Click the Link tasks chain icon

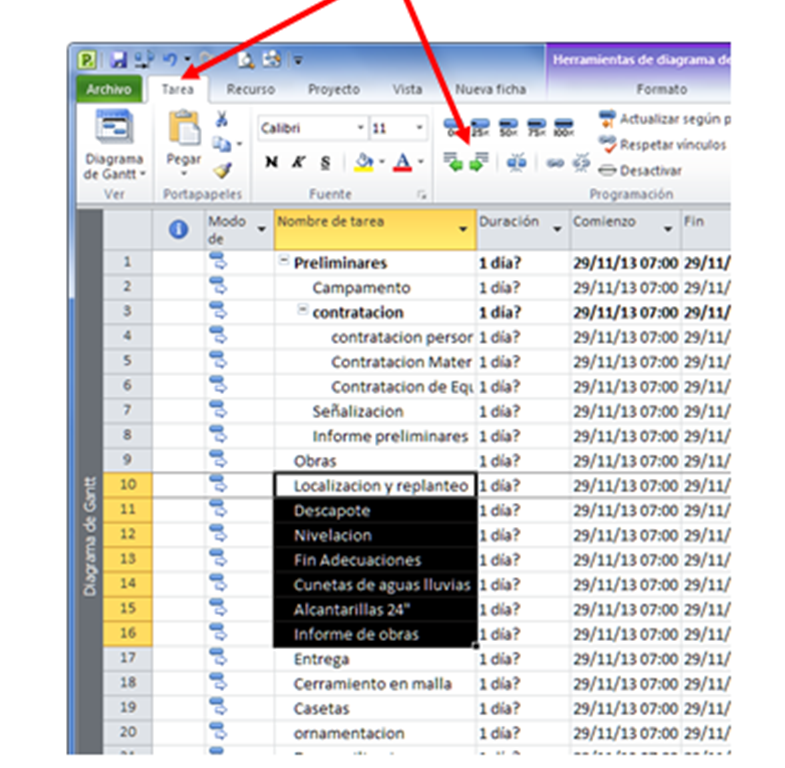pyautogui.click(x=555, y=163)
